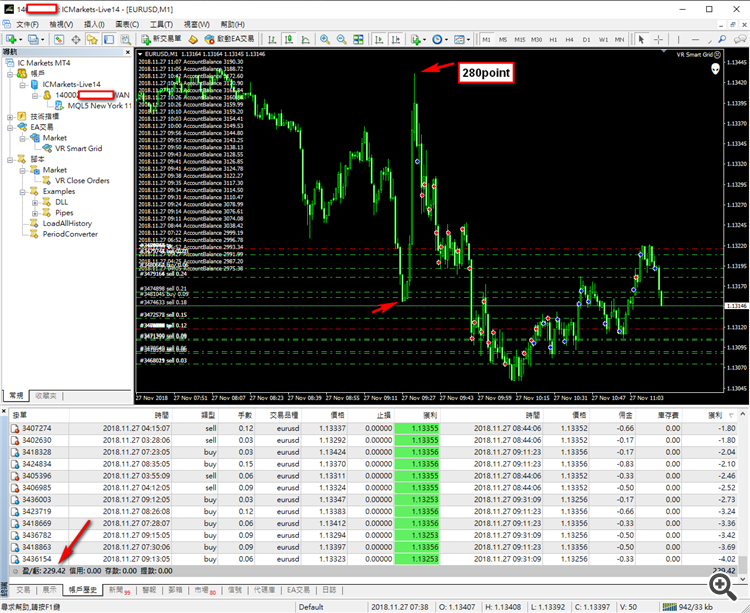Viewport: 750px width, 613px height.
Task: Toggle the Market Watch window icon
Action: coord(59,39)
